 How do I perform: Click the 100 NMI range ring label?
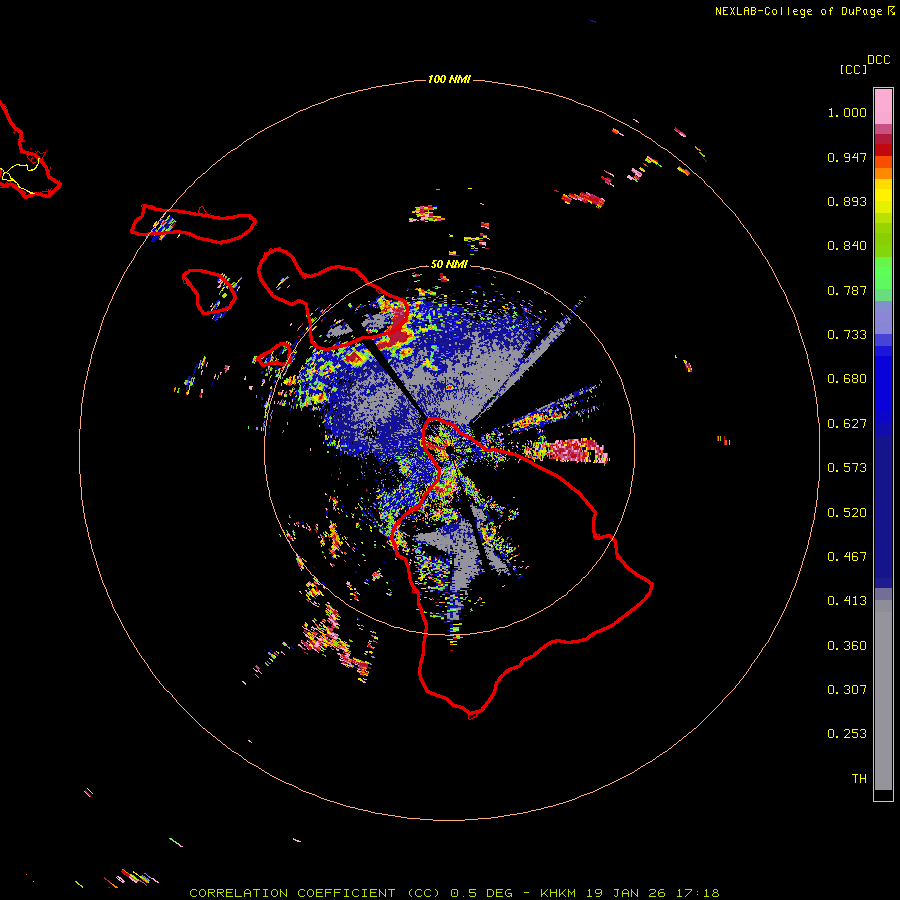[449, 79]
